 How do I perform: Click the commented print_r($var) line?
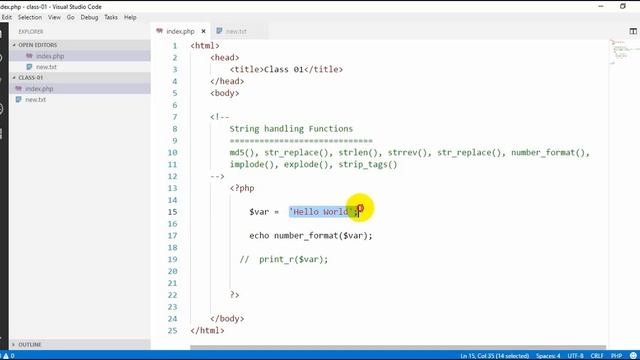tap(284, 259)
